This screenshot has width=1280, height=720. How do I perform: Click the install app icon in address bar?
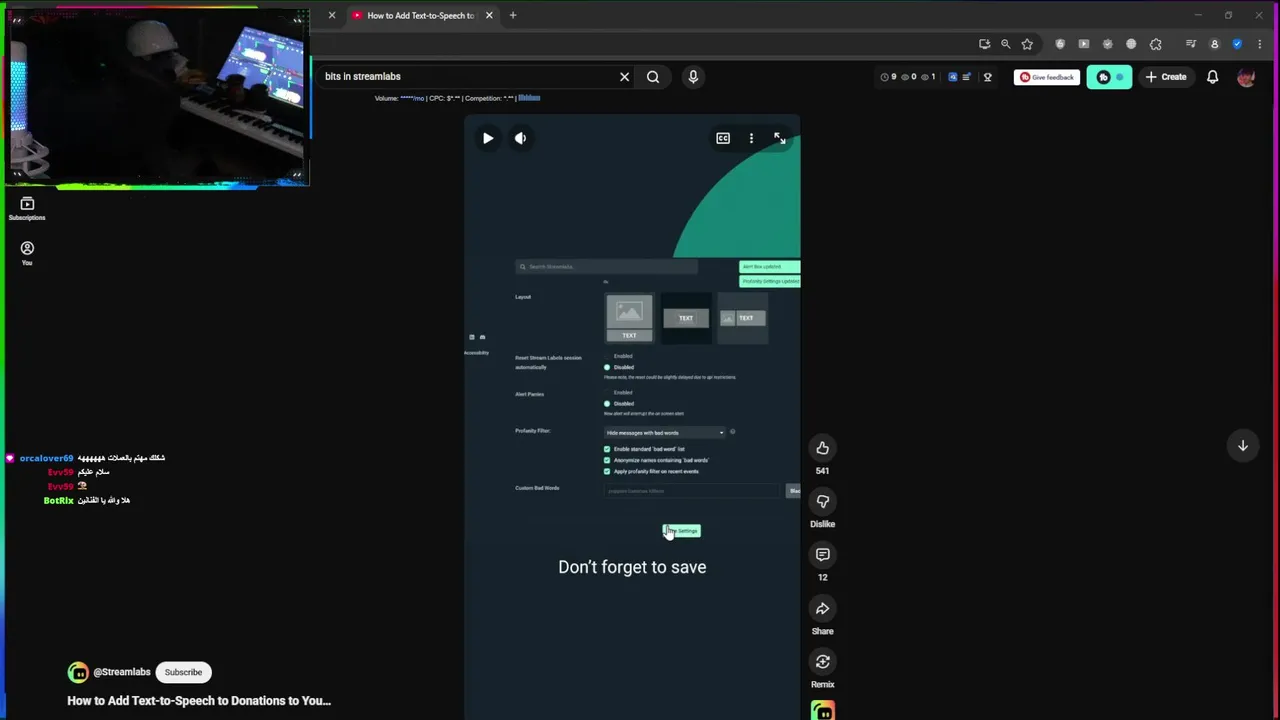coord(984,44)
